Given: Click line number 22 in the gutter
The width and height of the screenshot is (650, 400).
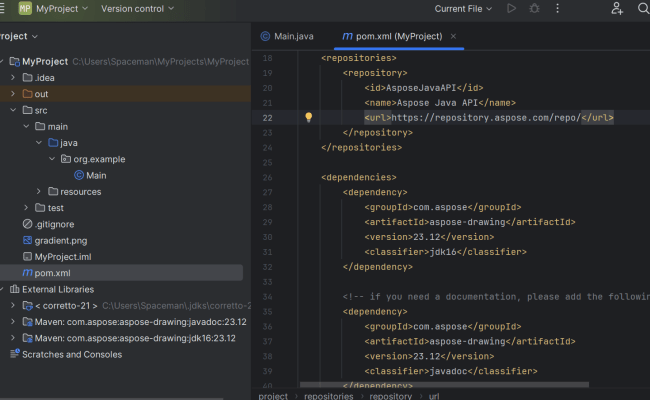Looking at the screenshot, I should tap(267, 118).
